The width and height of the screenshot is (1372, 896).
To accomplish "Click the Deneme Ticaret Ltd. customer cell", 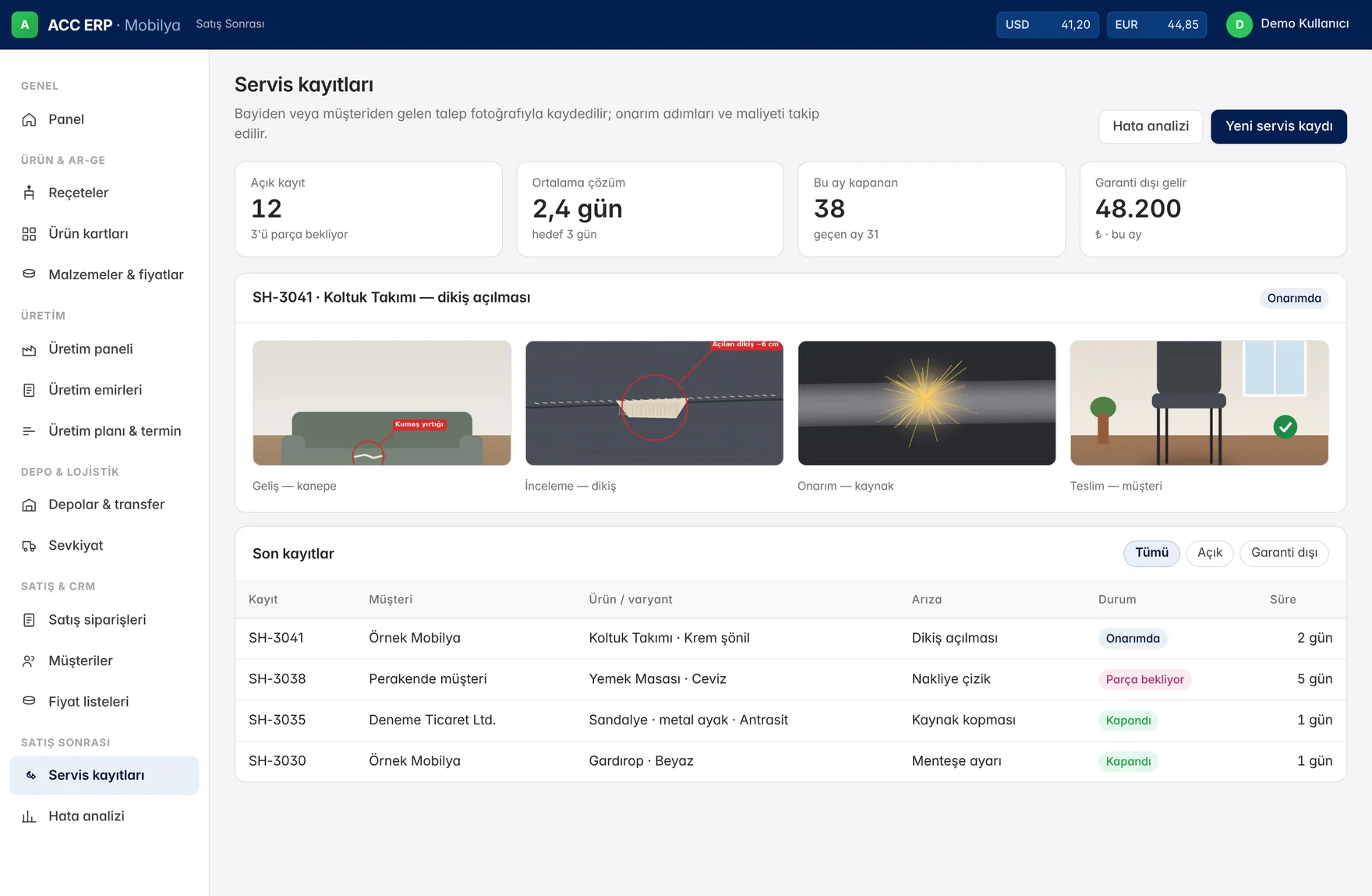I will point(432,720).
